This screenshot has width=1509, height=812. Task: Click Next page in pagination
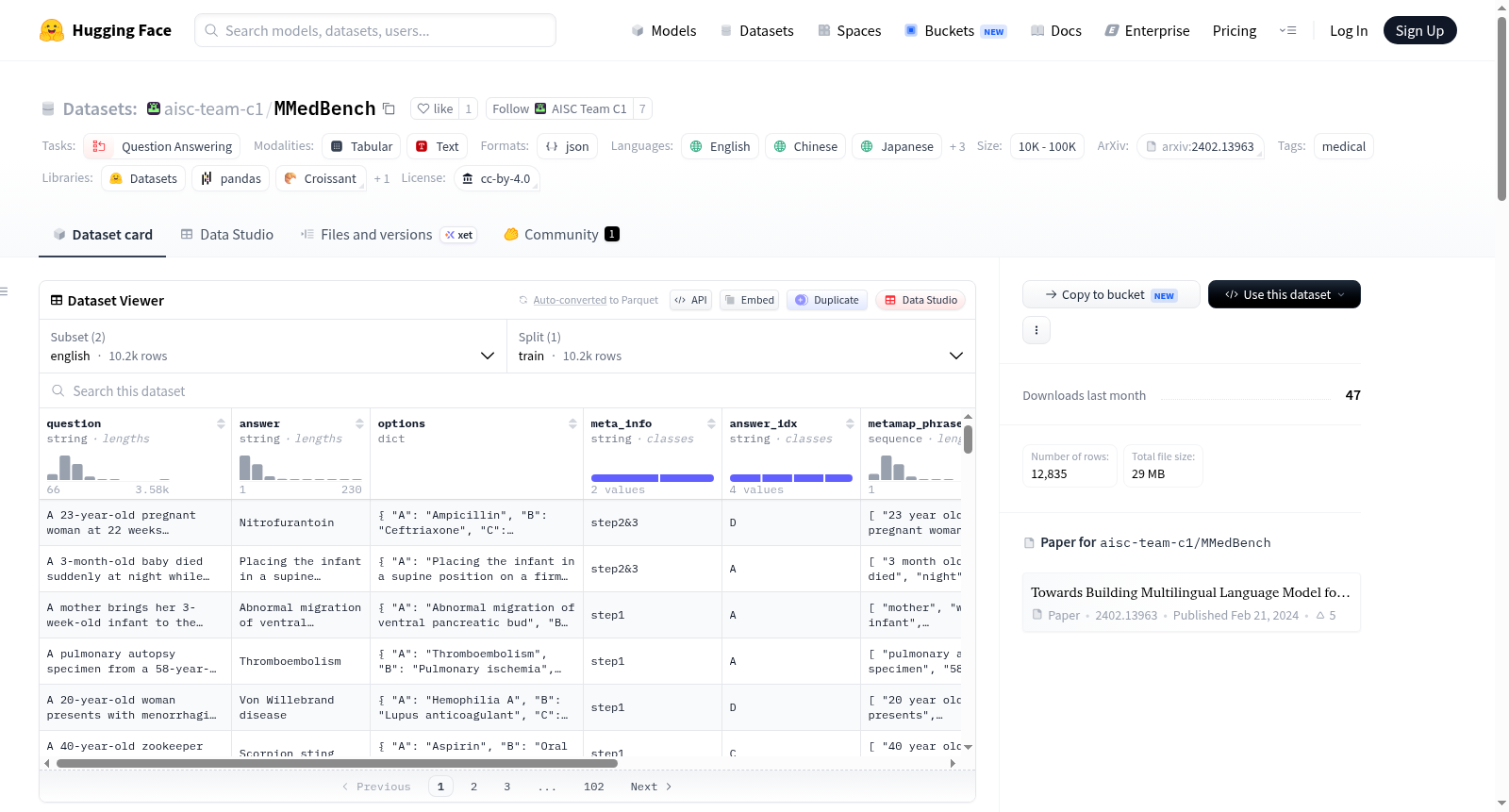(x=651, y=787)
